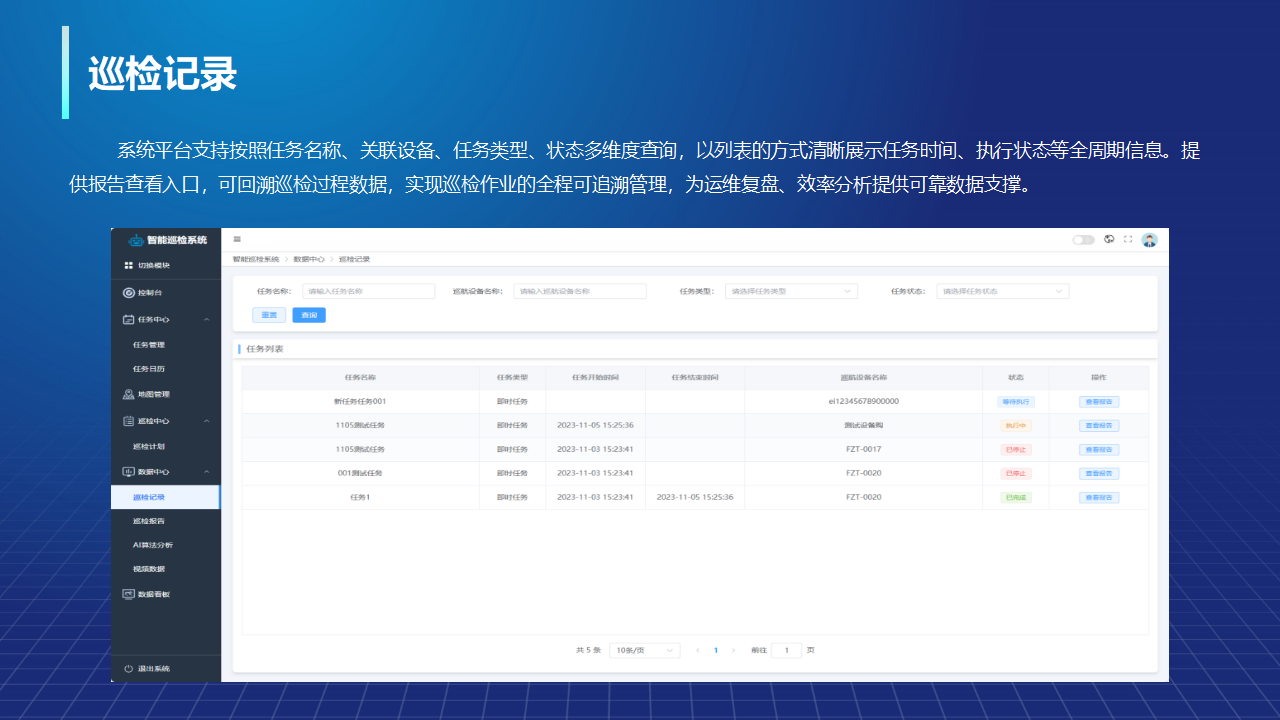Go to previous page arrow in pagination
Screen dimensions: 1280x720
point(697,650)
